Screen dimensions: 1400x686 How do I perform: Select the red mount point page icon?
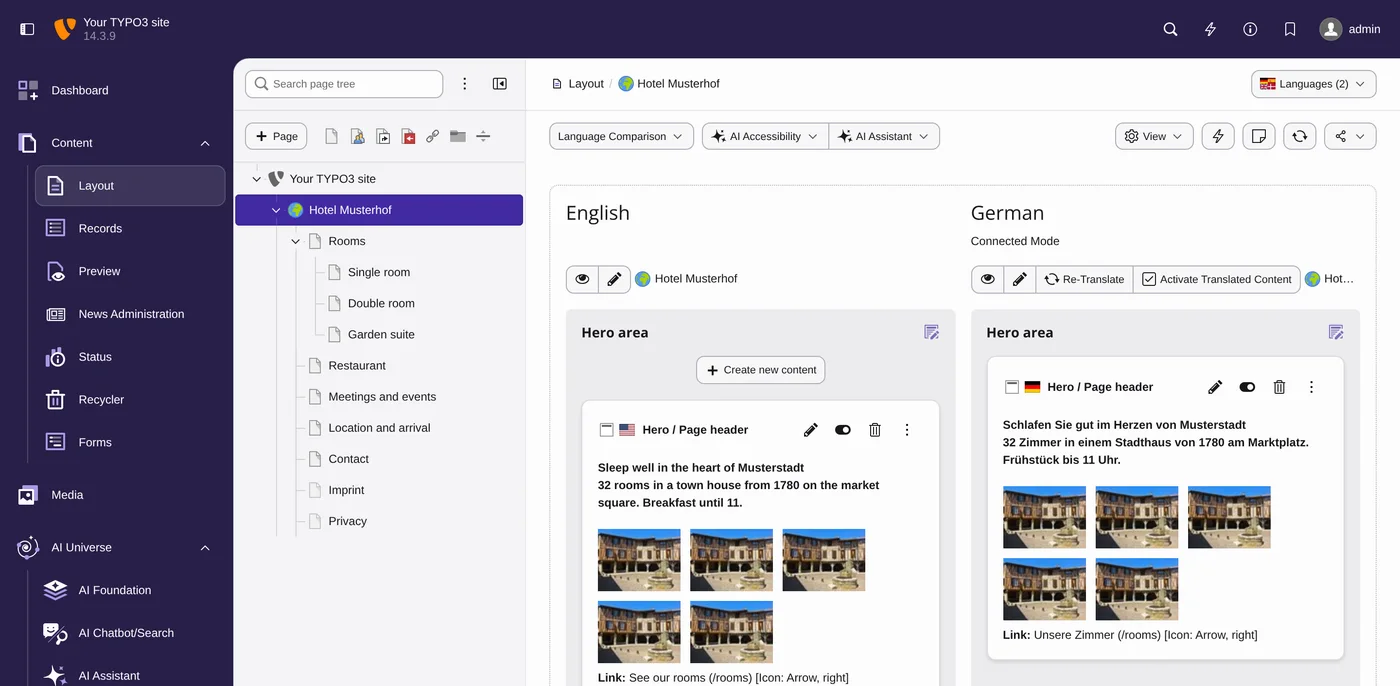[x=408, y=136]
